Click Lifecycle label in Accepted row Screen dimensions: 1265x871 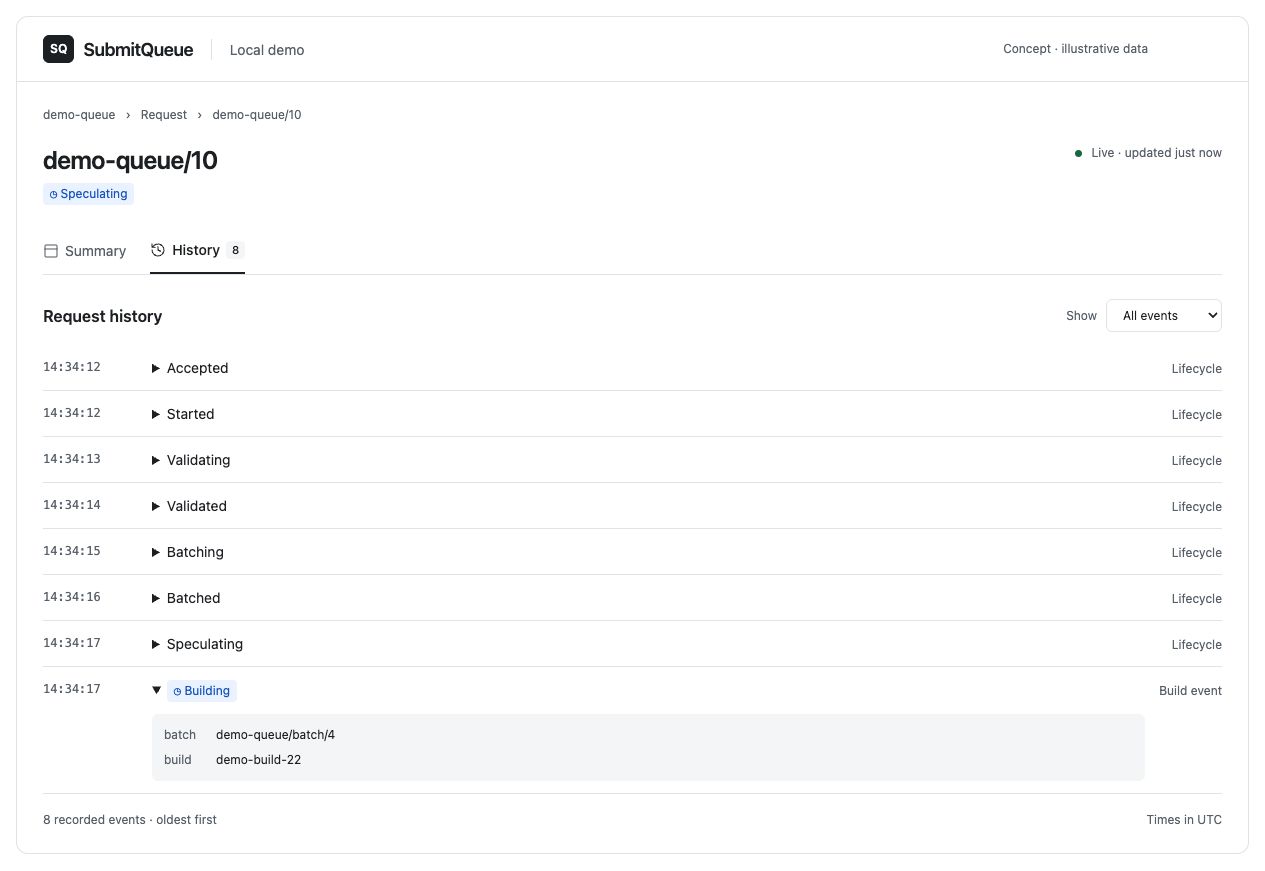(1196, 369)
